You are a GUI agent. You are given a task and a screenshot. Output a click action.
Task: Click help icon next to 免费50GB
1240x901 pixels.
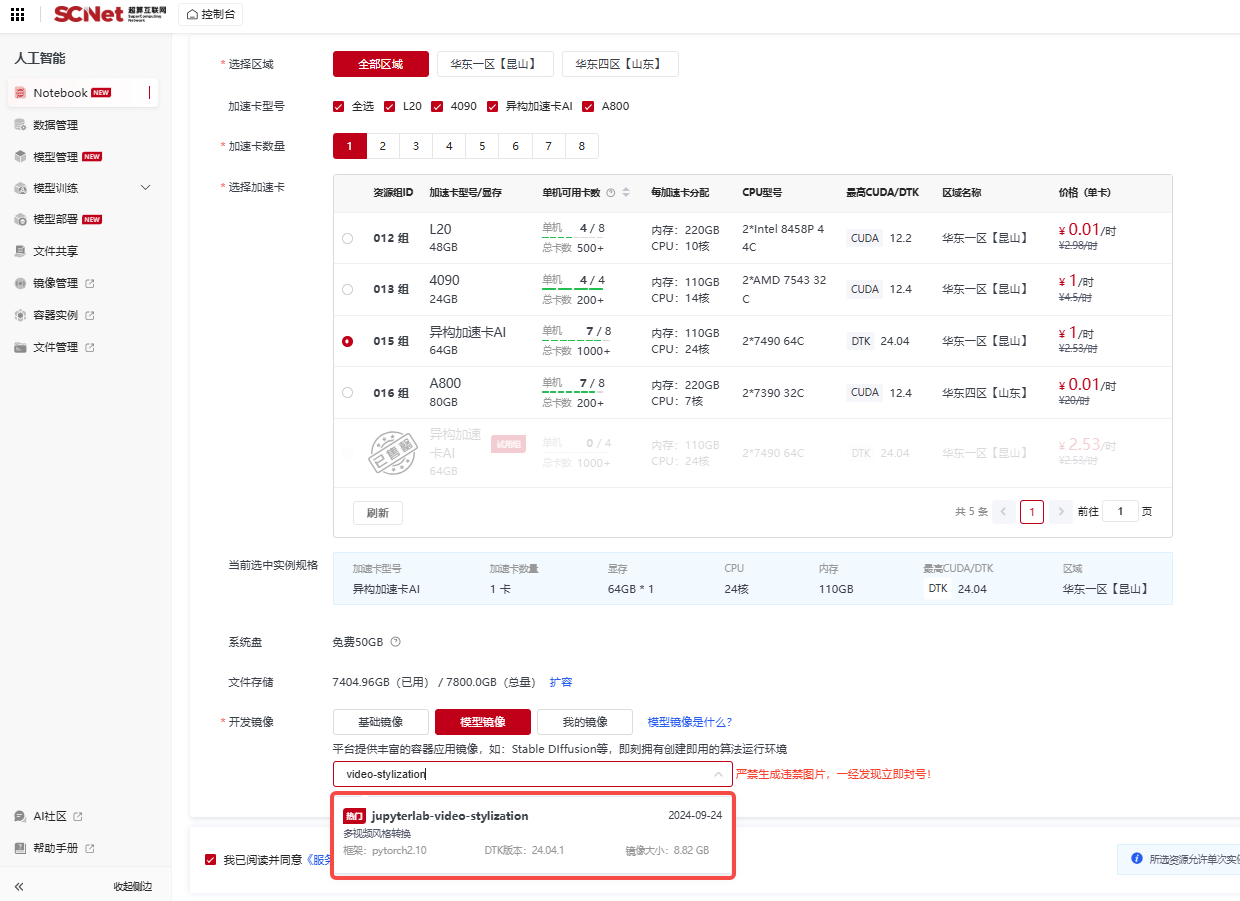[395, 642]
